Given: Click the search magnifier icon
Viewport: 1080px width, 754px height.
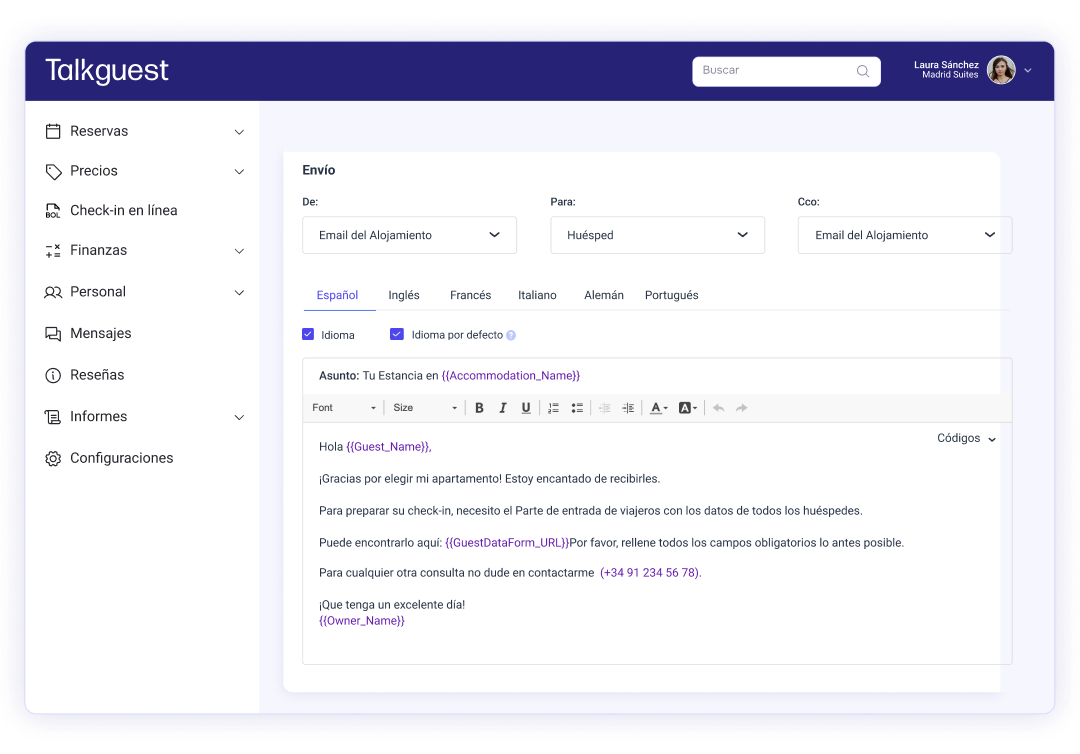Looking at the screenshot, I should click(862, 71).
